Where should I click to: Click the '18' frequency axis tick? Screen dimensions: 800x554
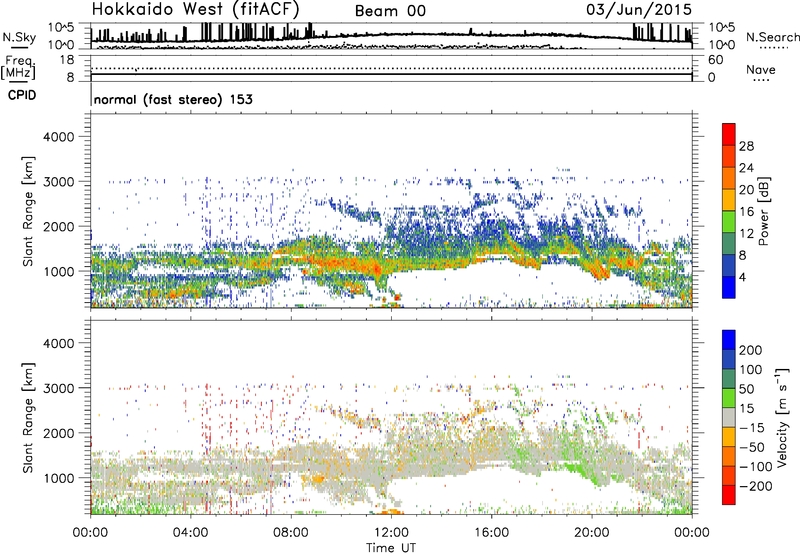click(67, 60)
